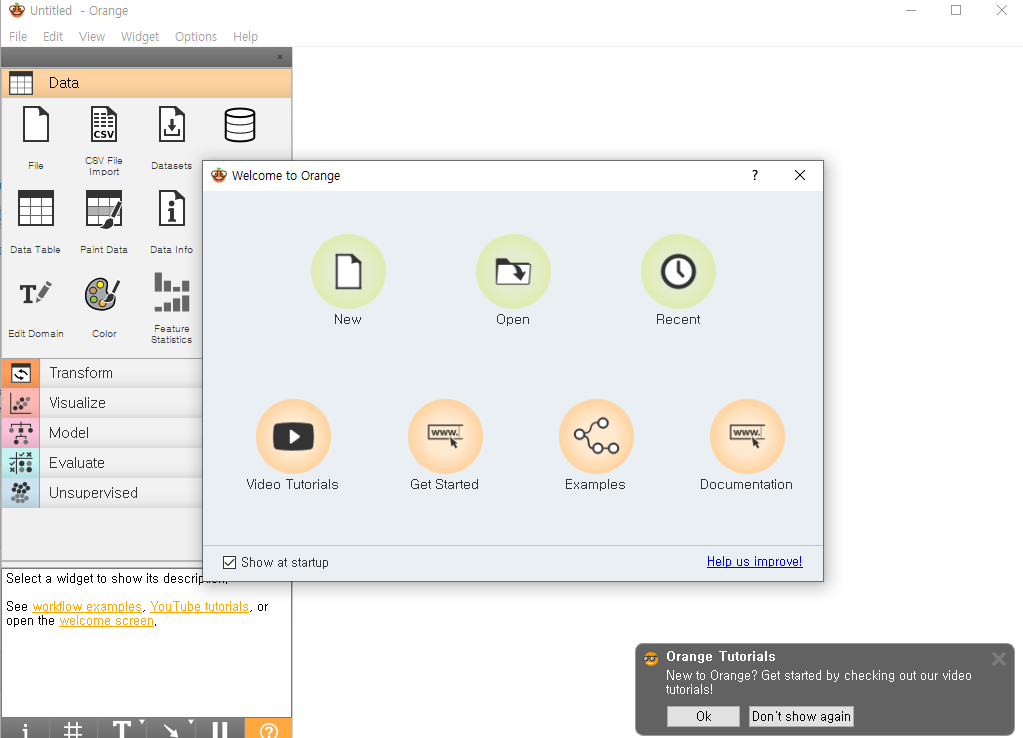
Task: Expand the Model category
Action: pyautogui.click(x=102, y=433)
